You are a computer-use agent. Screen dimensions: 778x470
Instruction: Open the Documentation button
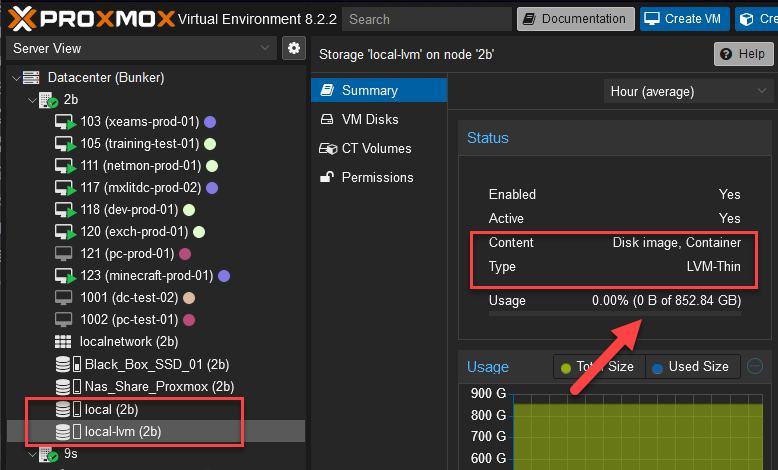576,19
